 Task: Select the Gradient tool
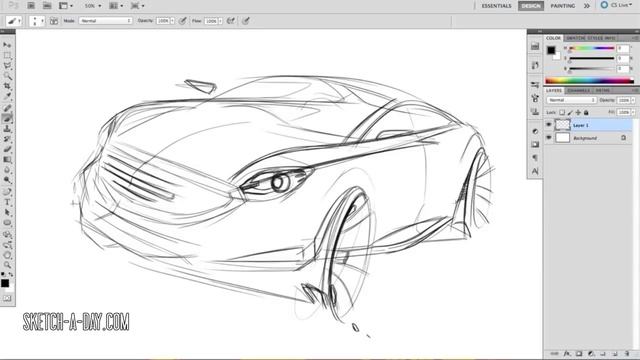coord(7,160)
